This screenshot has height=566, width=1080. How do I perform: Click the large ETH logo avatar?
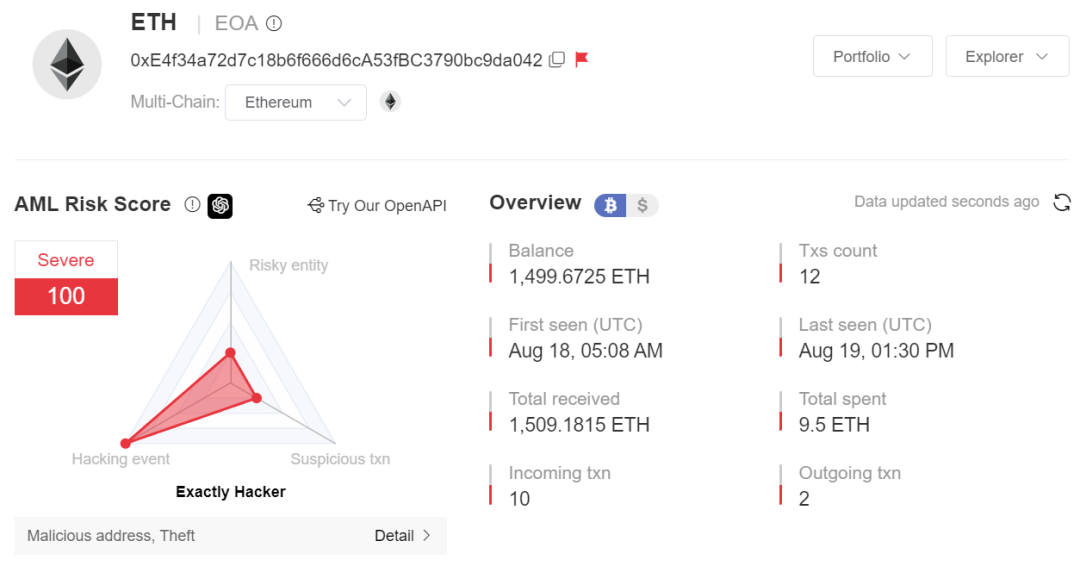pyautogui.click(x=68, y=65)
